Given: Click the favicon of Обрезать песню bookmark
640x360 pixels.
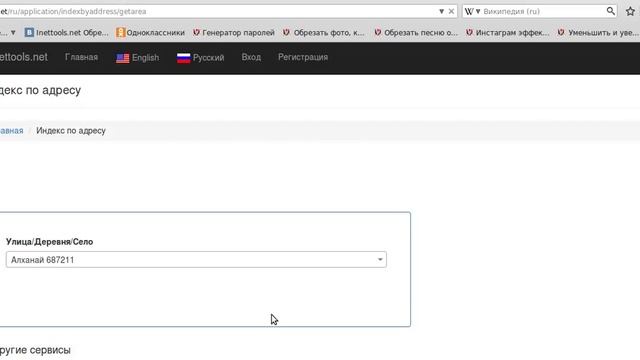Looking at the screenshot, I should click(x=378, y=32).
